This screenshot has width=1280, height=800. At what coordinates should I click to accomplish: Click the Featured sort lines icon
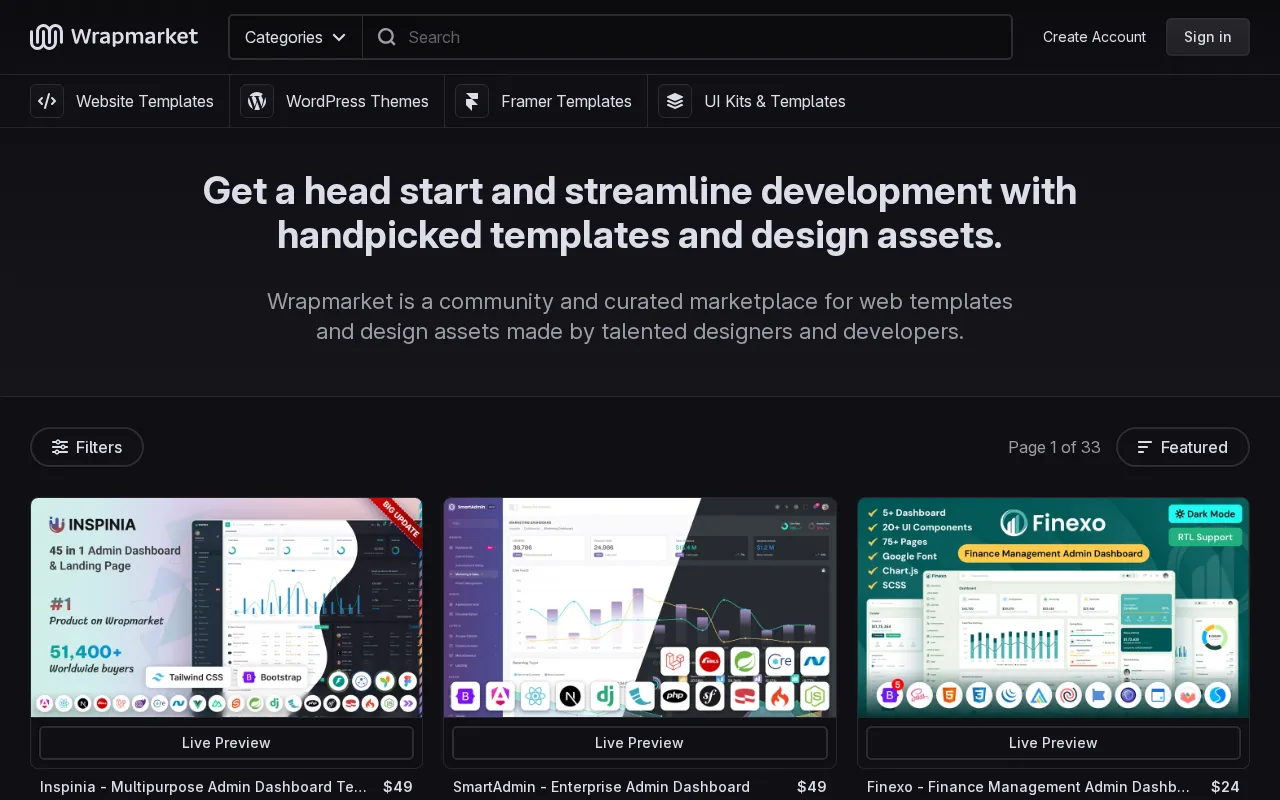pyautogui.click(x=1145, y=447)
